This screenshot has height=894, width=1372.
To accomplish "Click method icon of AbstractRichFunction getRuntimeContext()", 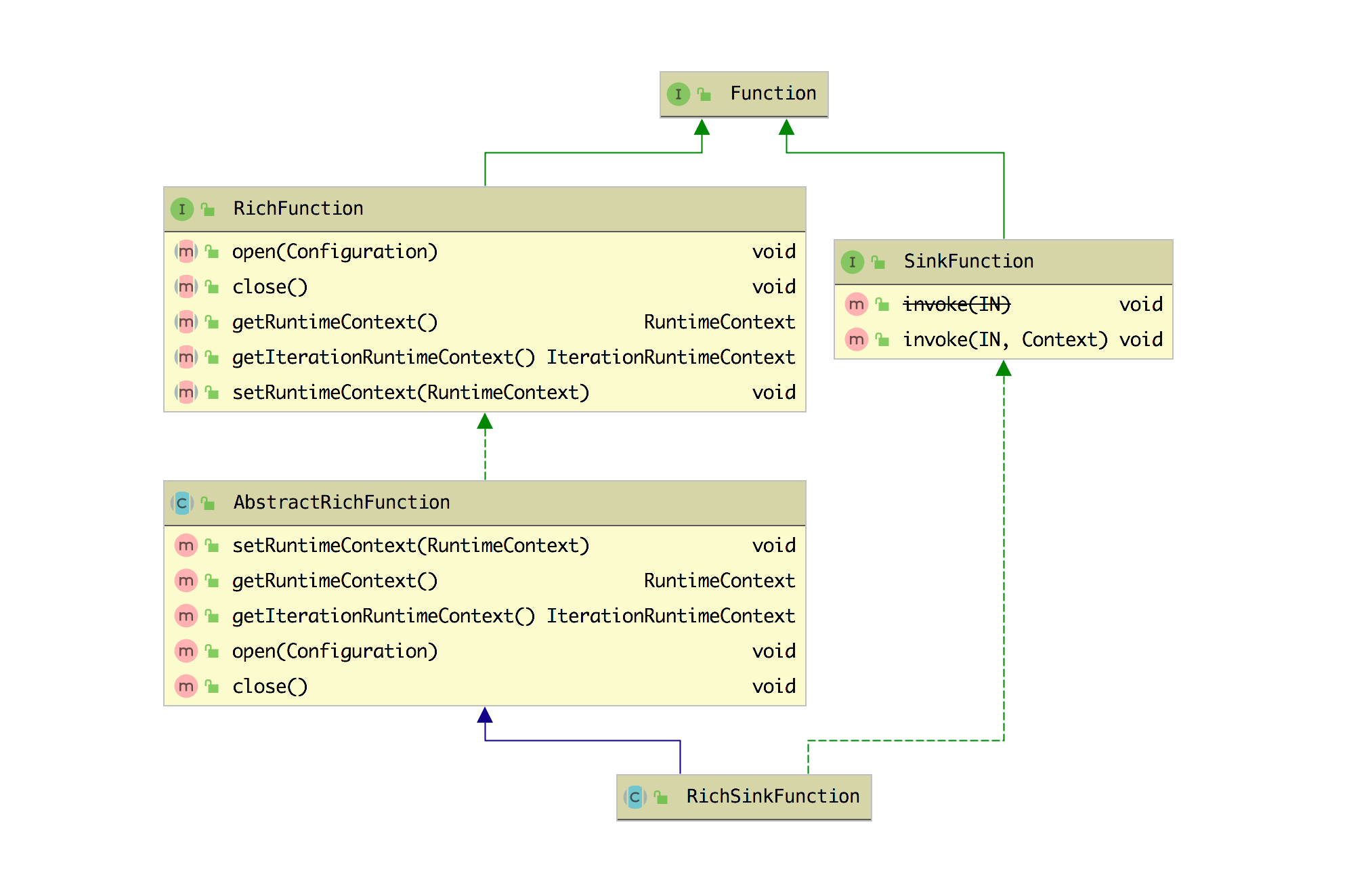I will point(186,581).
